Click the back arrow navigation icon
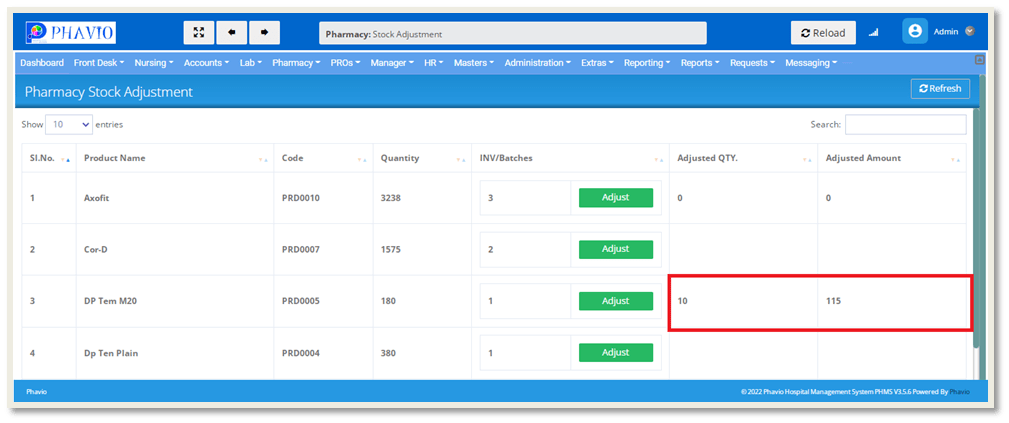The width and height of the screenshot is (1009, 423). coord(232,33)
